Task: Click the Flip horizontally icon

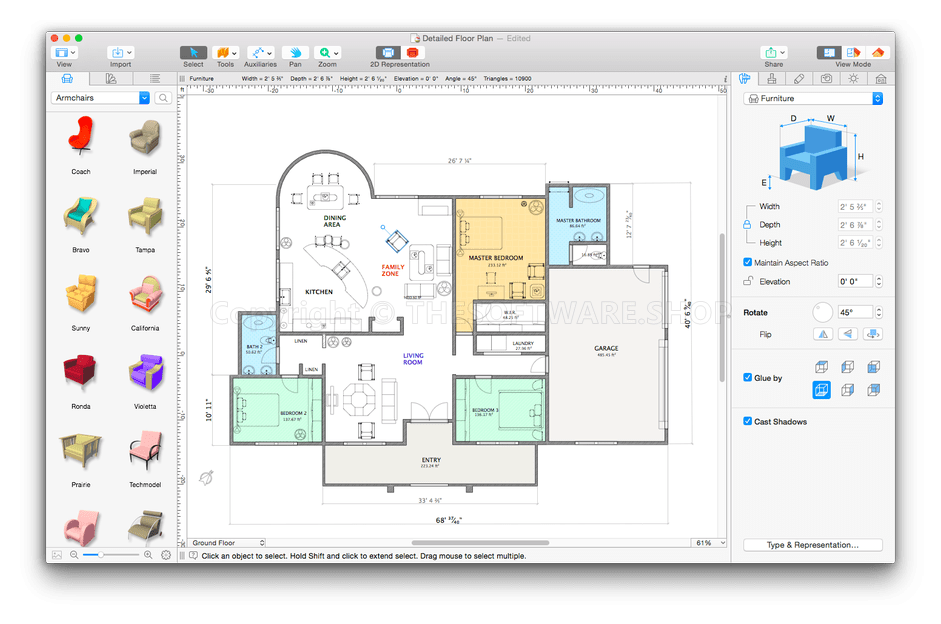Action: (823, 334)
